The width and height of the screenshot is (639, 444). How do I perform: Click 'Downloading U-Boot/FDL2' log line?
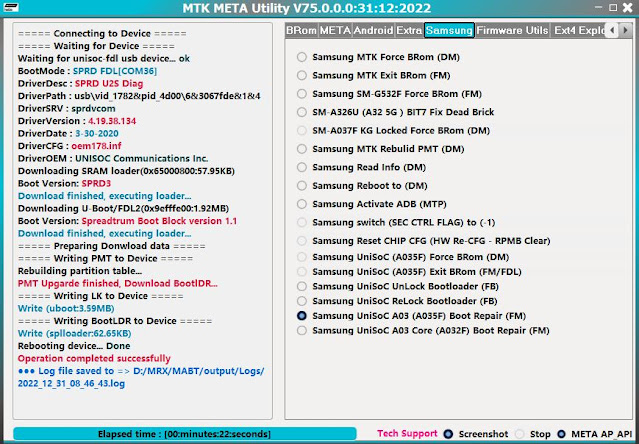(123, 209)
